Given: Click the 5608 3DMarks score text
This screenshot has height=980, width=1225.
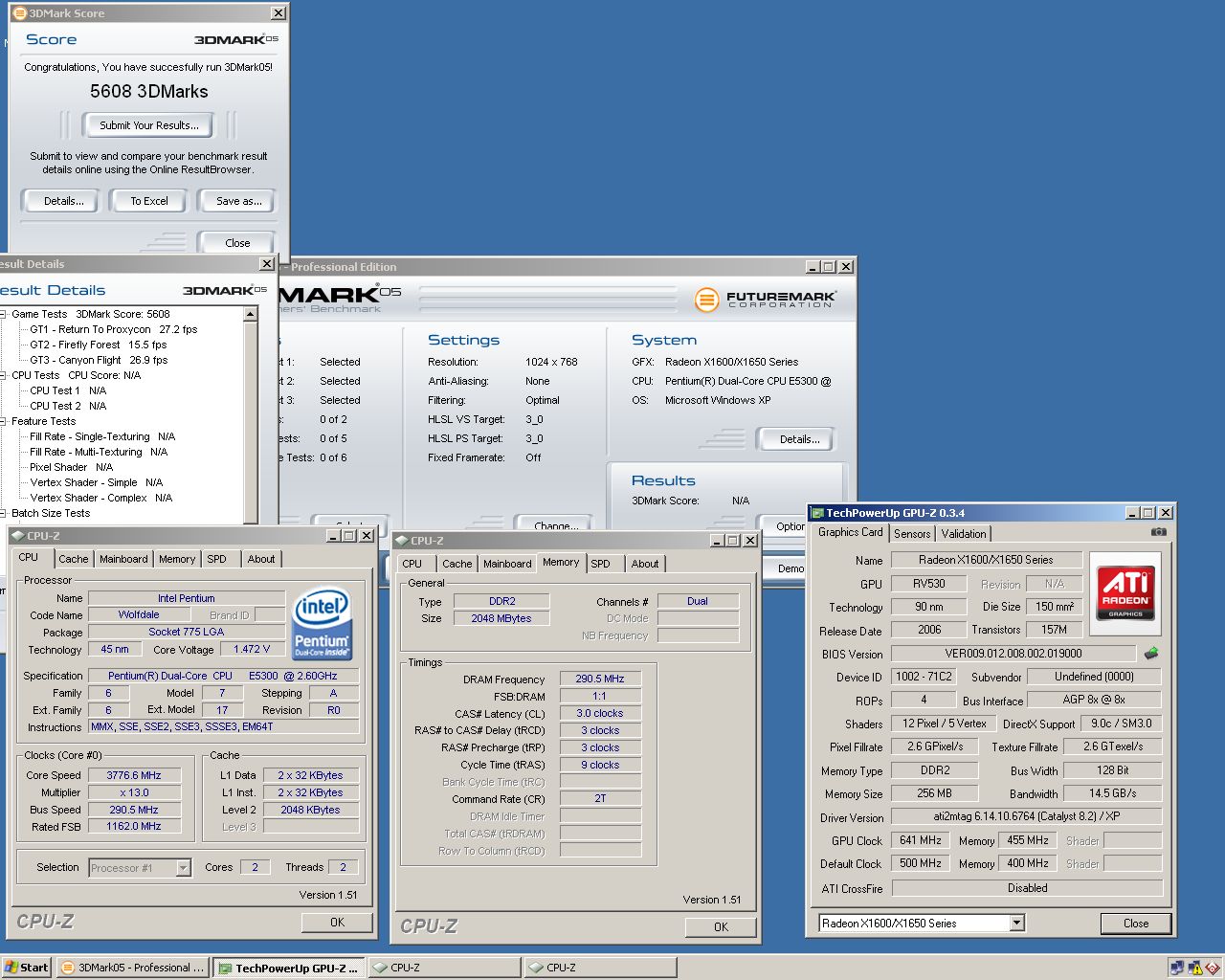Looking at the screenshot, I should coord(149,92).
